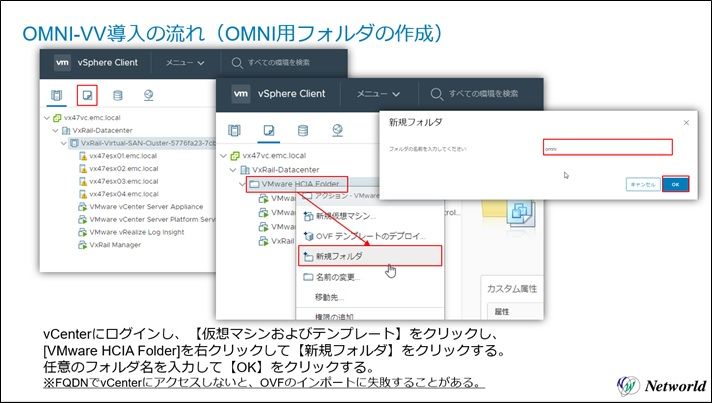Viewport: 712px width, 403px height.
Task: Open the Networking view in front vSphere window
Action: pyautogui.click(x=337, y=131)
